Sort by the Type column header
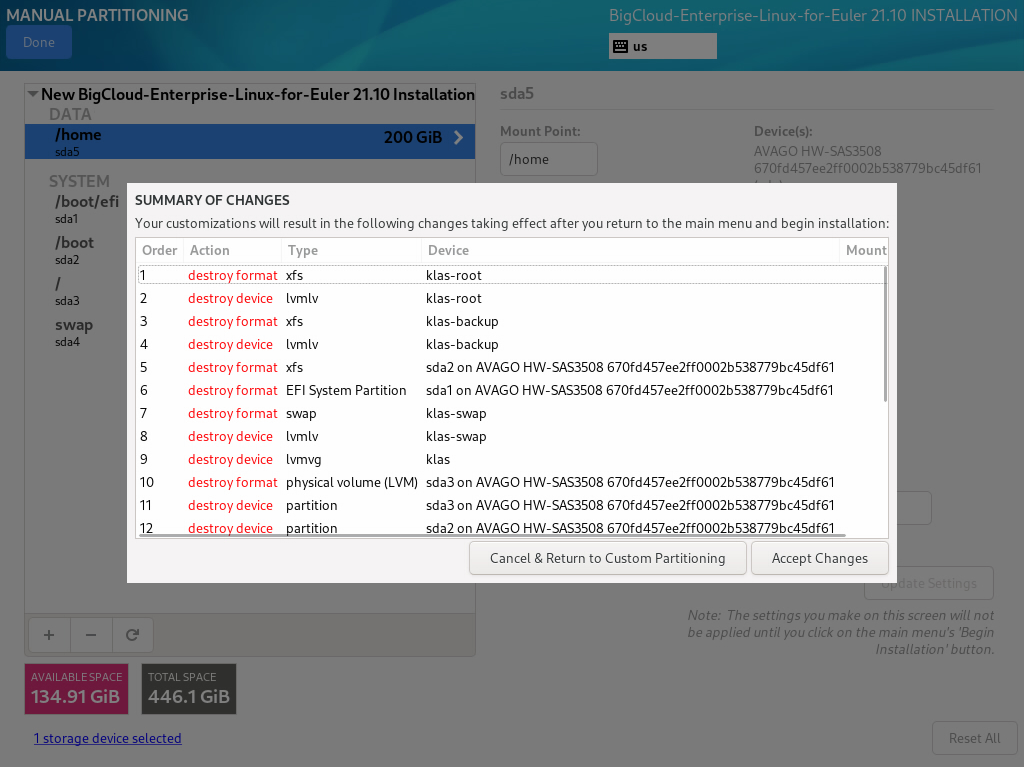 click(x=351, y=250)
